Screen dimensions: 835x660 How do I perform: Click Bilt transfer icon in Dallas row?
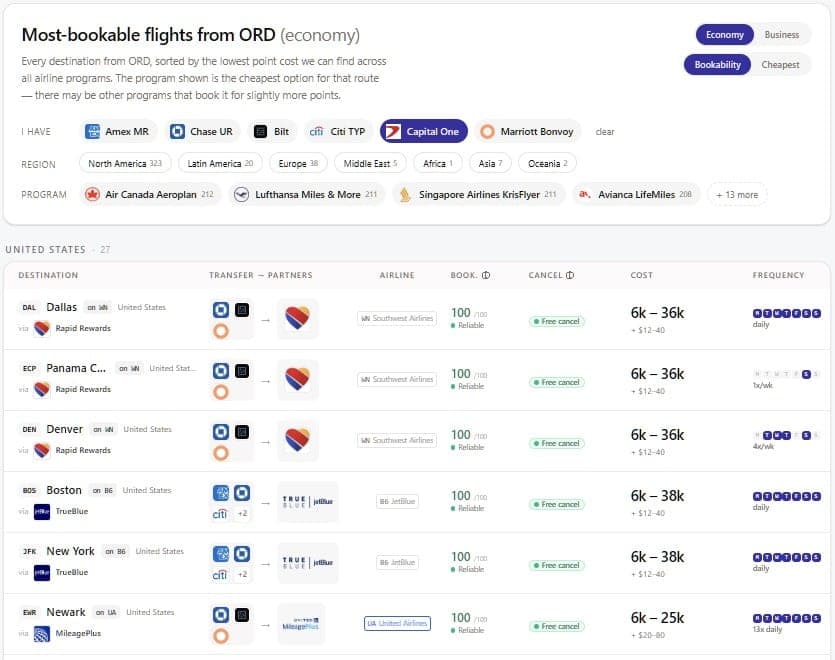coord(242,309)
